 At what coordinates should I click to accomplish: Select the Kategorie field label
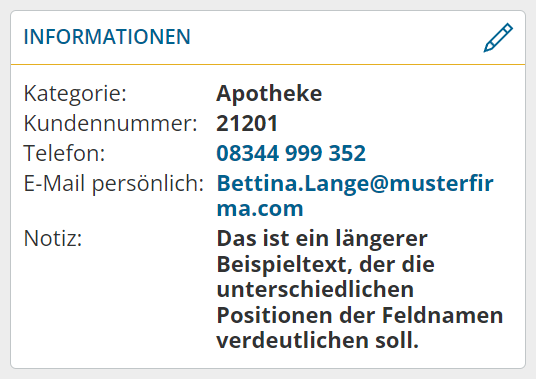75,93
